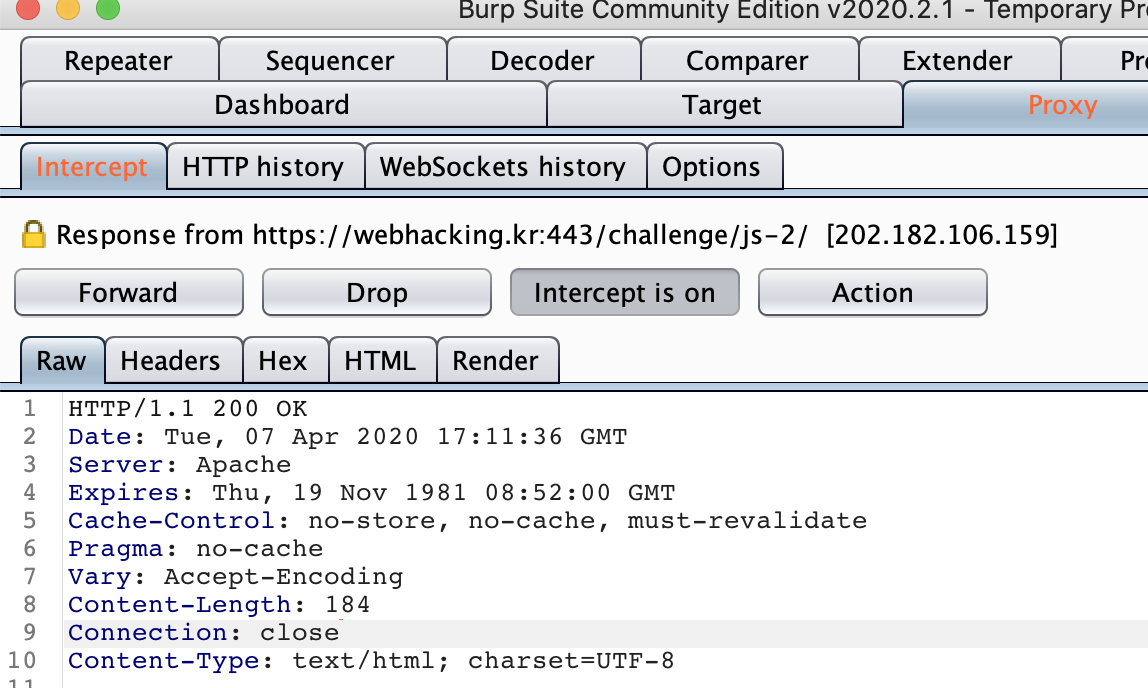Viewport: 1148px width, 688px height.
Task: Click the 'Vary: Accept-Encoding' line
Action: 235,577
